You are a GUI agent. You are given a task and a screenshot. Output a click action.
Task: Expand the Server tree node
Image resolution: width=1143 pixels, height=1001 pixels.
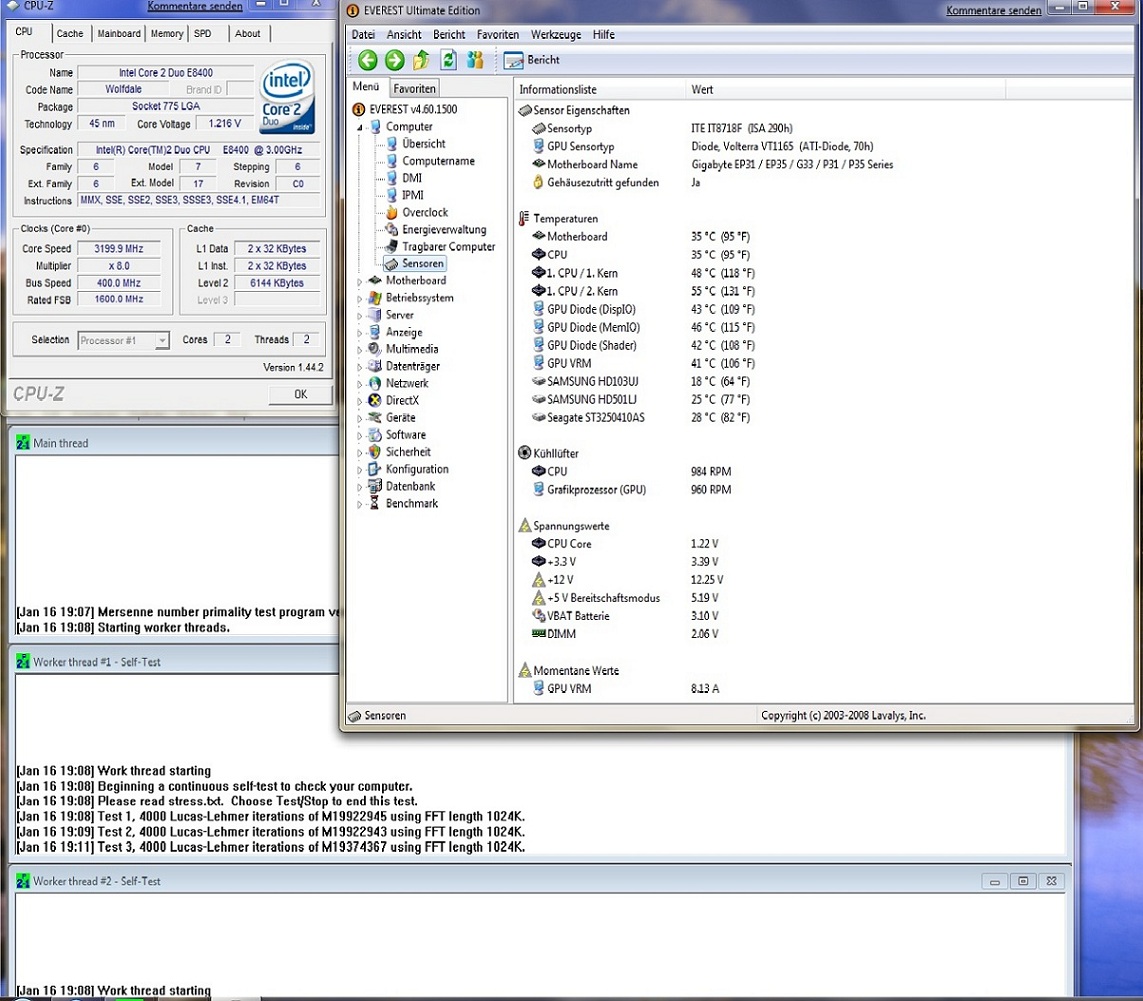click(x=359, y=315)
